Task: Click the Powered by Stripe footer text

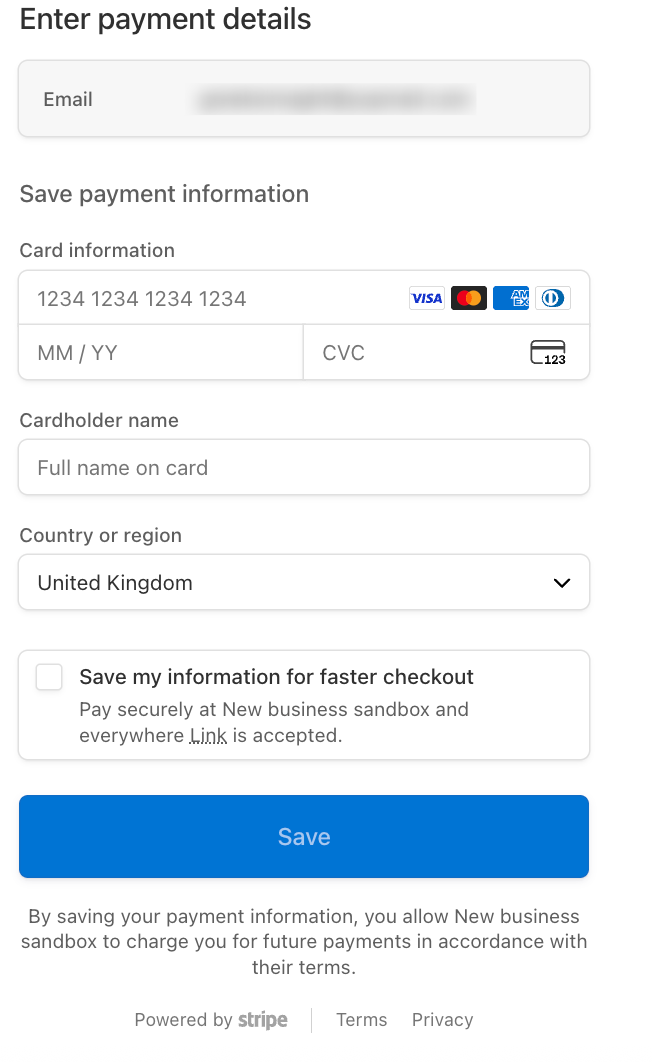Action: pos(211,1020)
